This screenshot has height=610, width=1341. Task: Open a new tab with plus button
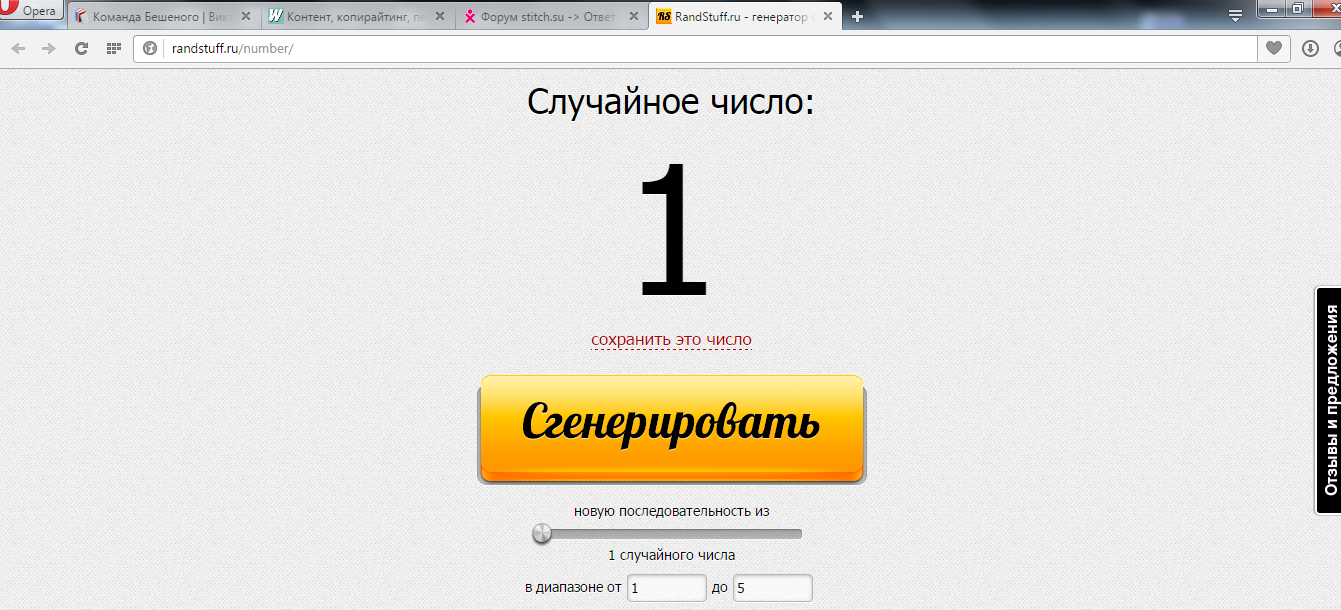[x=857, y=17]
